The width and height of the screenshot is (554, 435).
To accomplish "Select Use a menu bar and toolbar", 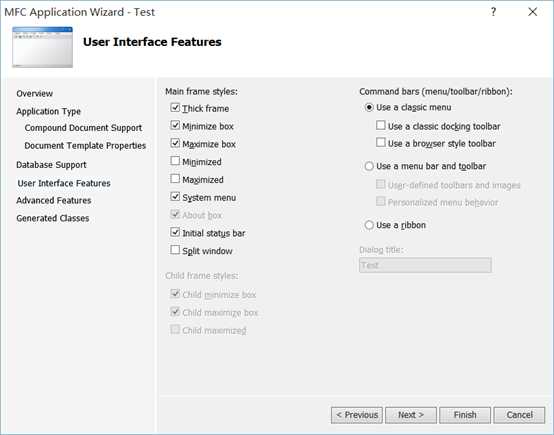I will pos(369,166).
